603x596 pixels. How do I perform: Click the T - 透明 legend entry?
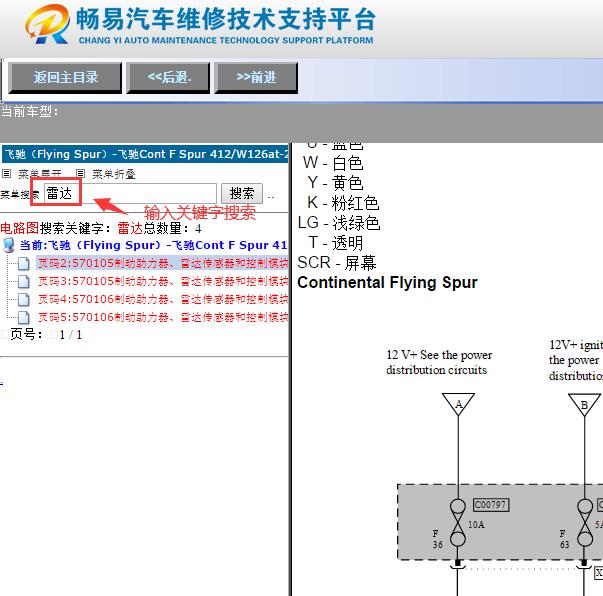[336, 243]
